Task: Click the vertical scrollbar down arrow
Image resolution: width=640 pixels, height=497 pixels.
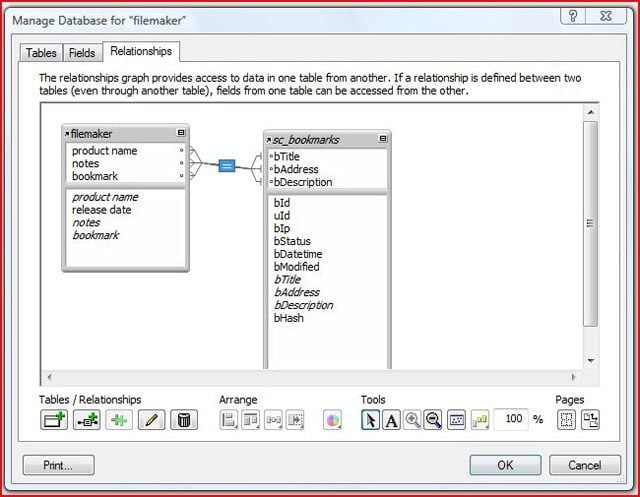Action: tap(591, 361)
